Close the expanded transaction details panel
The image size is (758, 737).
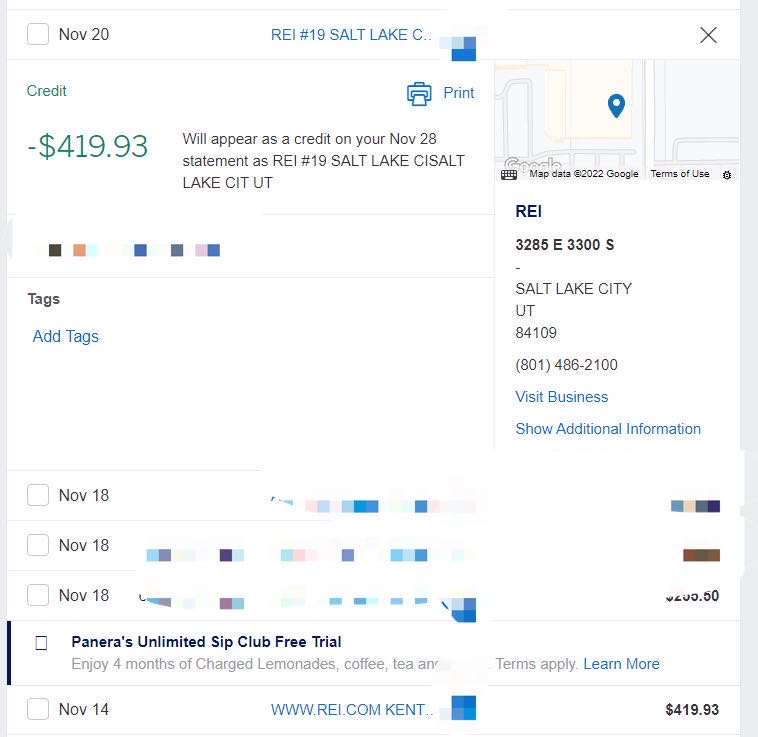coord(708,35)
